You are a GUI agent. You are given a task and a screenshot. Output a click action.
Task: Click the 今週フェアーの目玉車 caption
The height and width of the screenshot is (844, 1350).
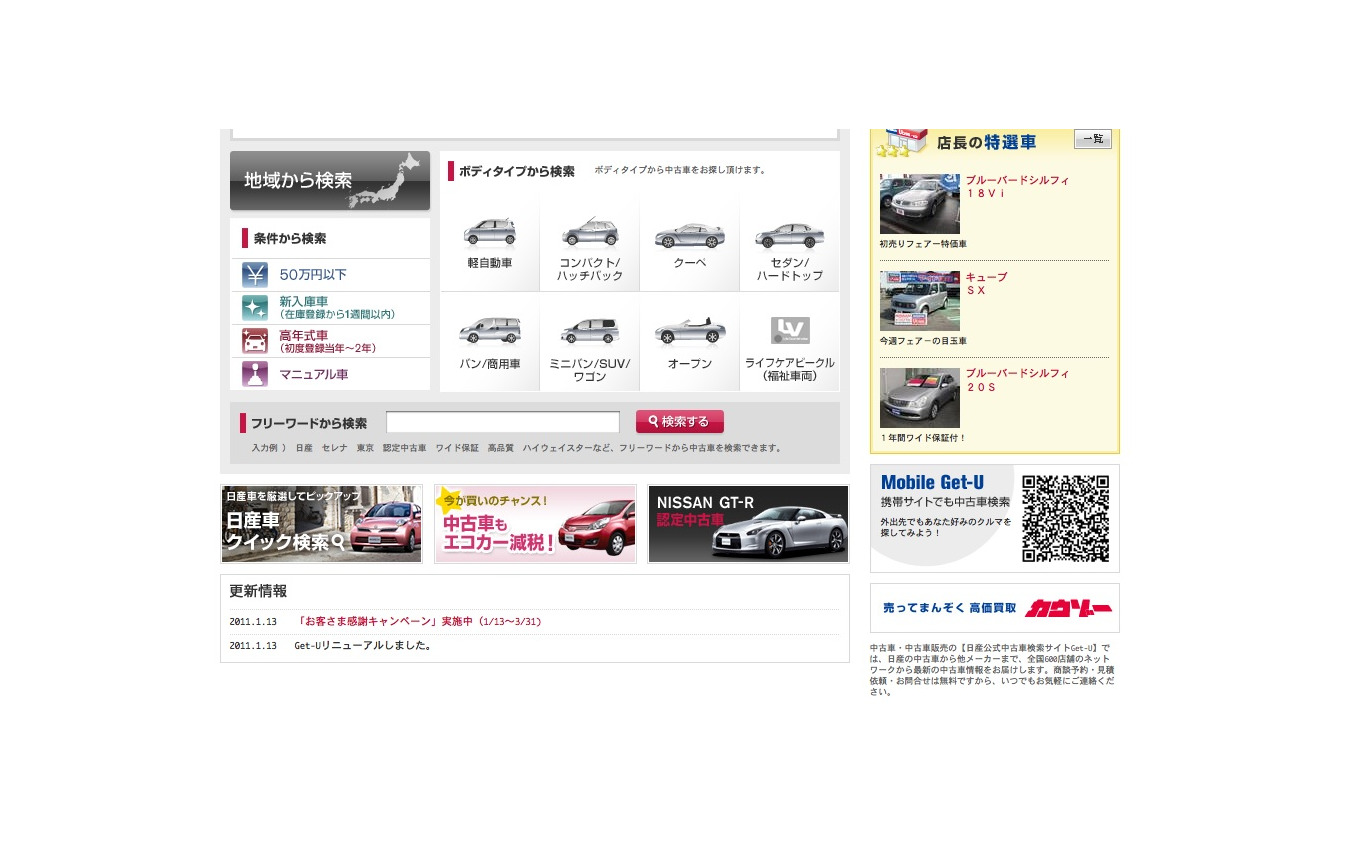[924, 341]
